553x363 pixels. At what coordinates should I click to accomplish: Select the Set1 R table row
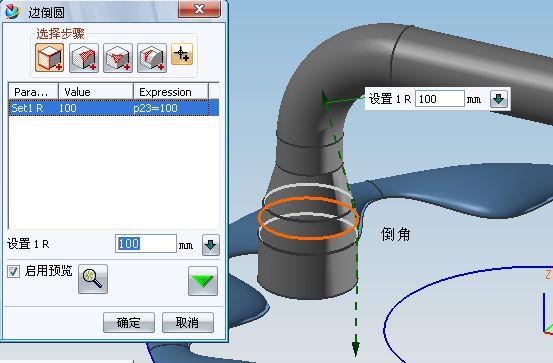[114, 108]
